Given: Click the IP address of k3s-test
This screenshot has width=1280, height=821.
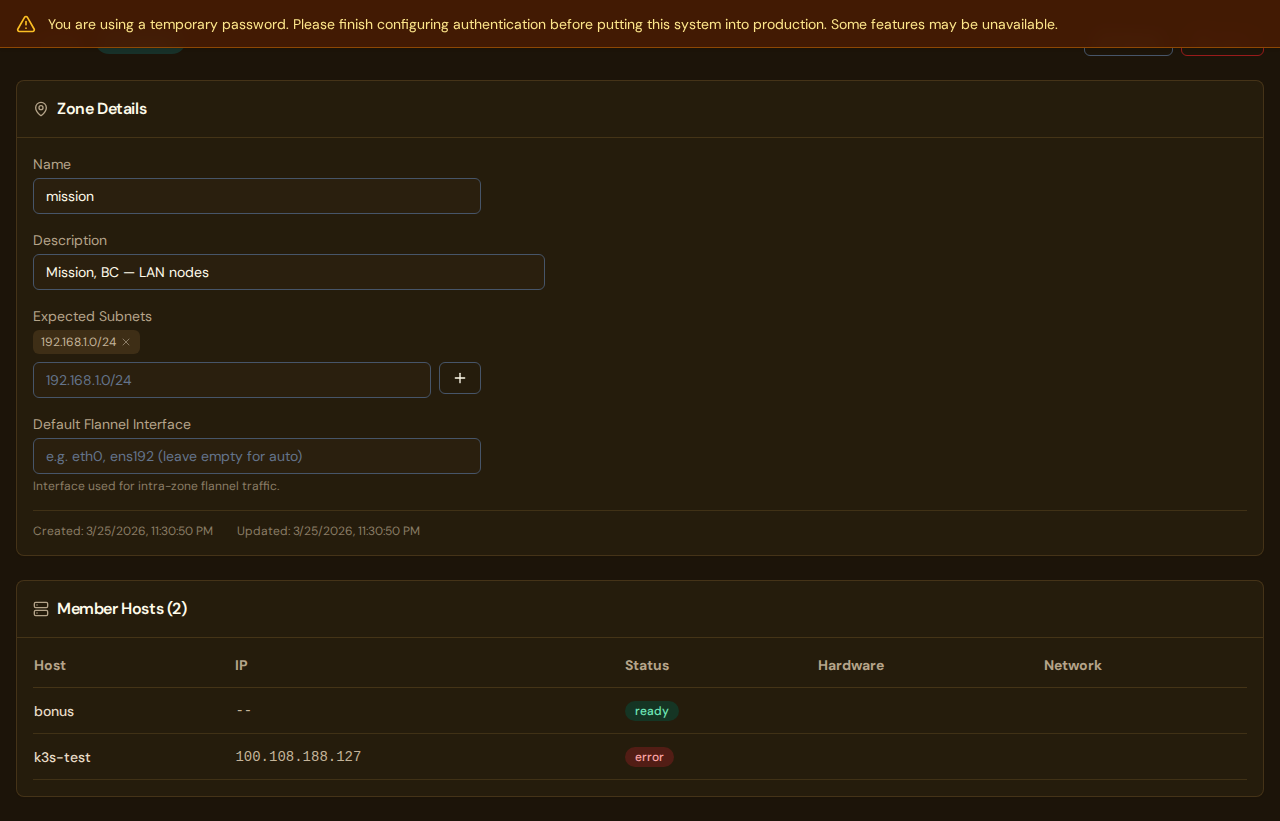Looking at the screenshot, I should 298,756.
